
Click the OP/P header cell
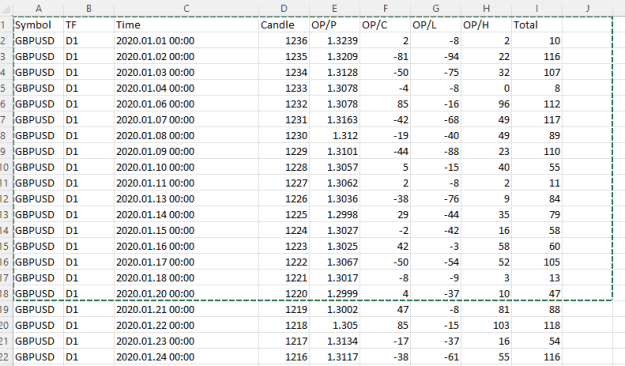pyautogui.click(x=334, y=25)
